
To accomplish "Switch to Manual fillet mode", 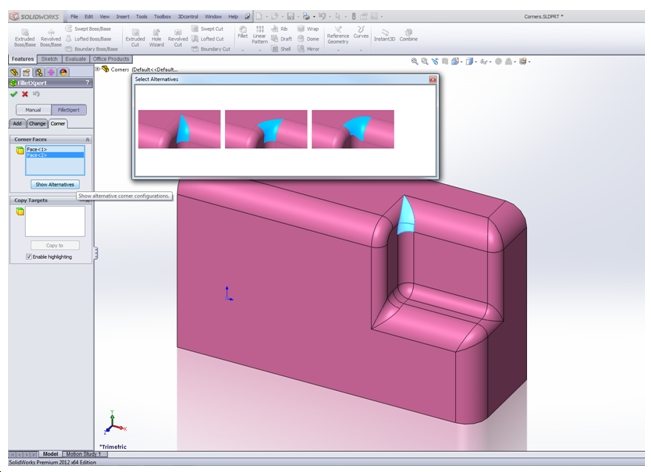I will coord(33,108).
